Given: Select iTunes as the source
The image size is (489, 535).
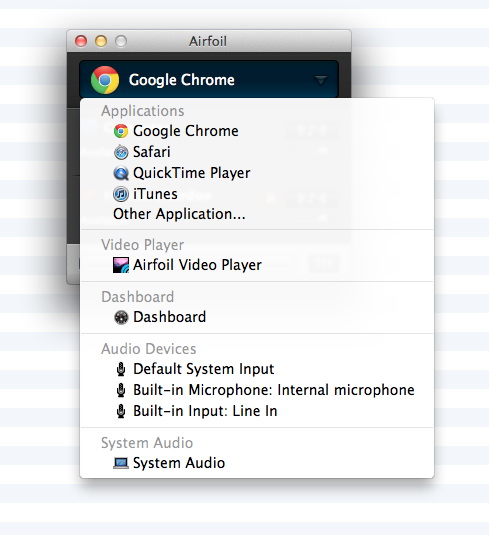Looking at the screenshot, I should [x=257, y=194].
